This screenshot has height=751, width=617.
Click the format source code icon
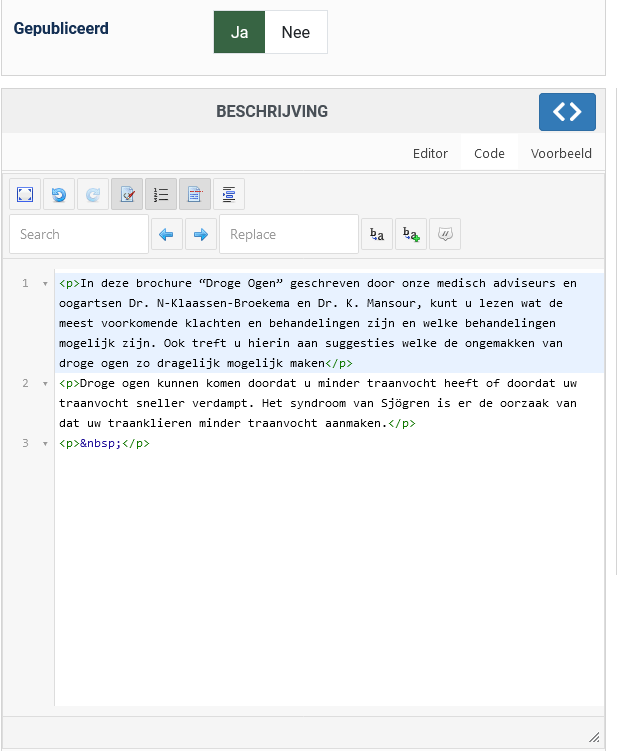click(x=229, y=194)
